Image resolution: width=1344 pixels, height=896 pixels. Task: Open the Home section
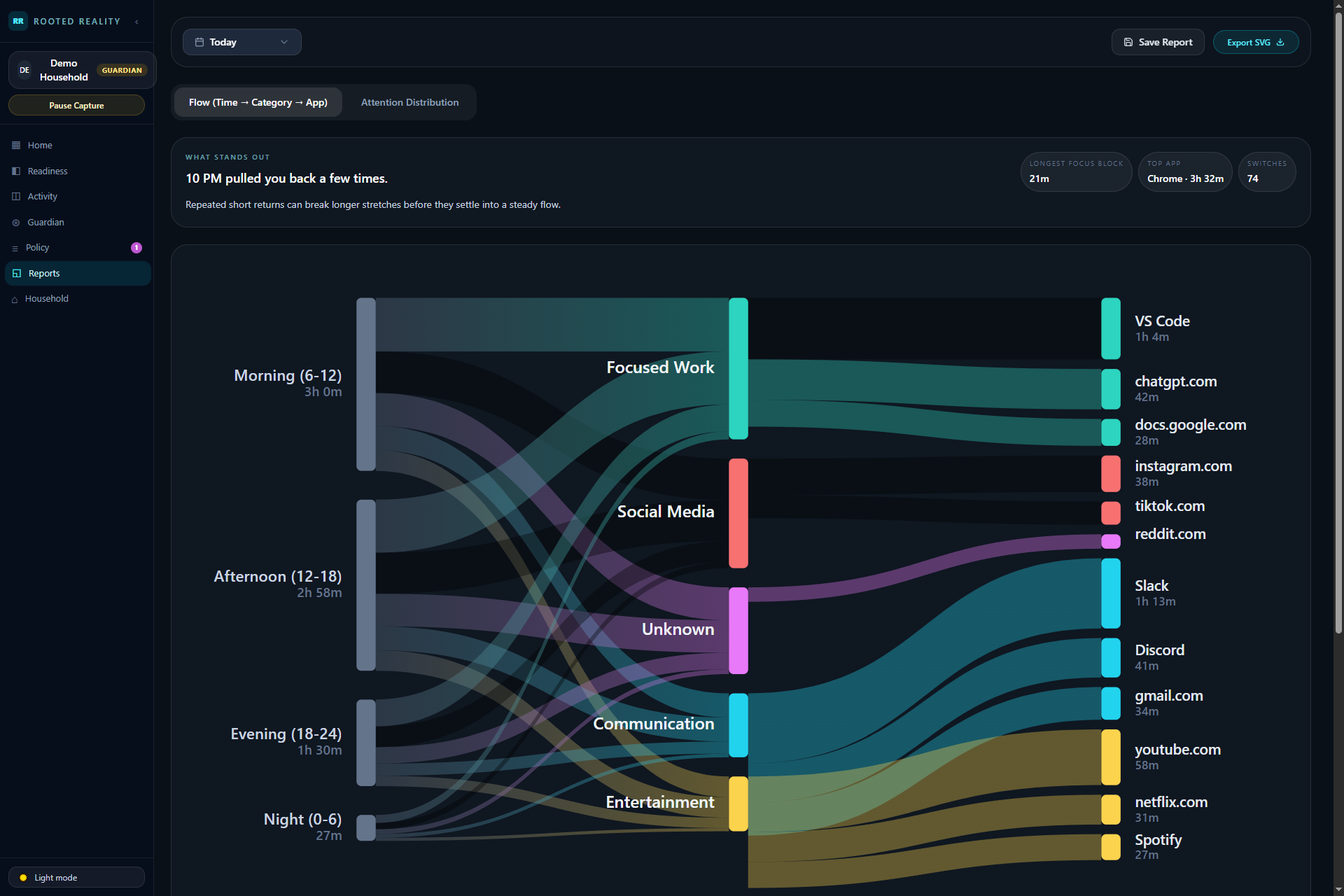(40, 145)
